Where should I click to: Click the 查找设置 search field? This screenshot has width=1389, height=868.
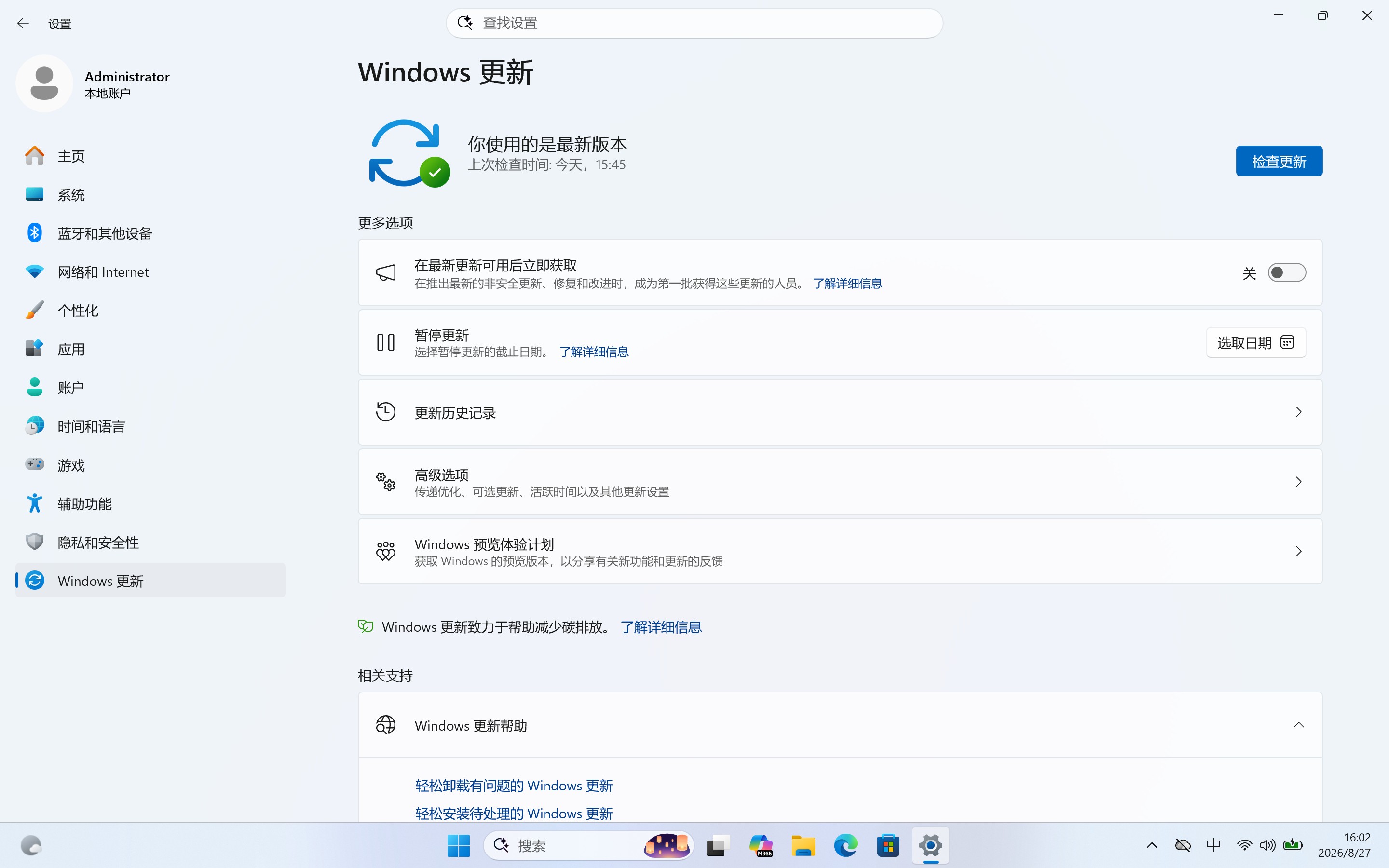tap(694, 23)
